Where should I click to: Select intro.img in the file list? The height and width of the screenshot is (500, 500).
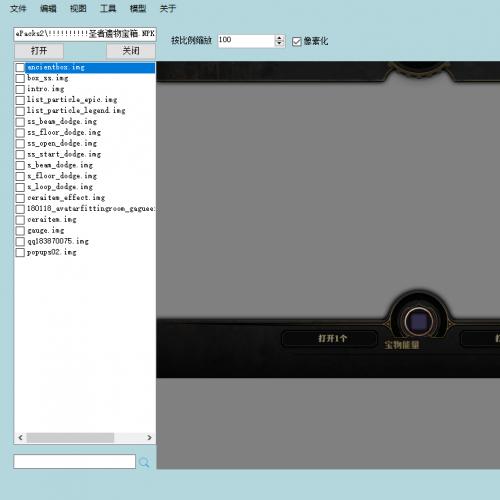point(46,89)
